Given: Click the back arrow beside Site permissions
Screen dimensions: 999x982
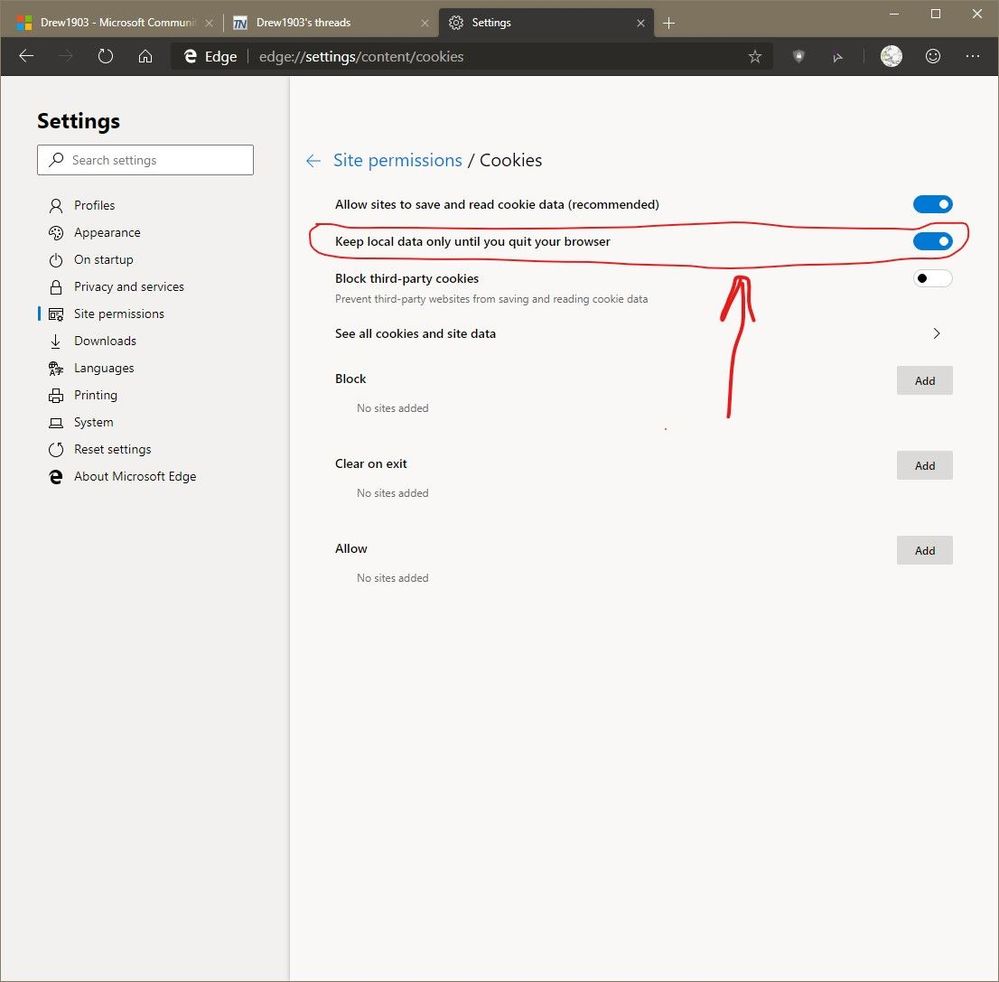Looking at the screenshot, I should (x=313, y=161).
